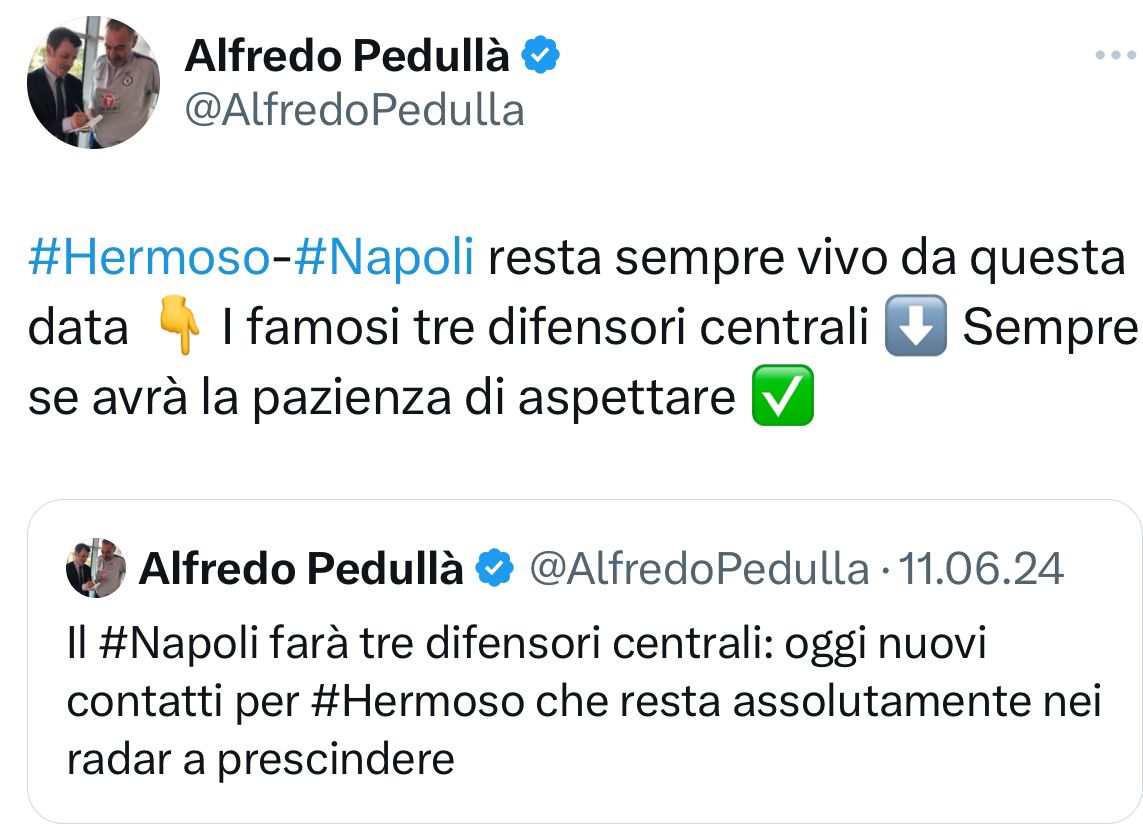The image size is (1143, 825).
Task: Click the quoted text "radar a prescindere"
Action: (261, 759)
